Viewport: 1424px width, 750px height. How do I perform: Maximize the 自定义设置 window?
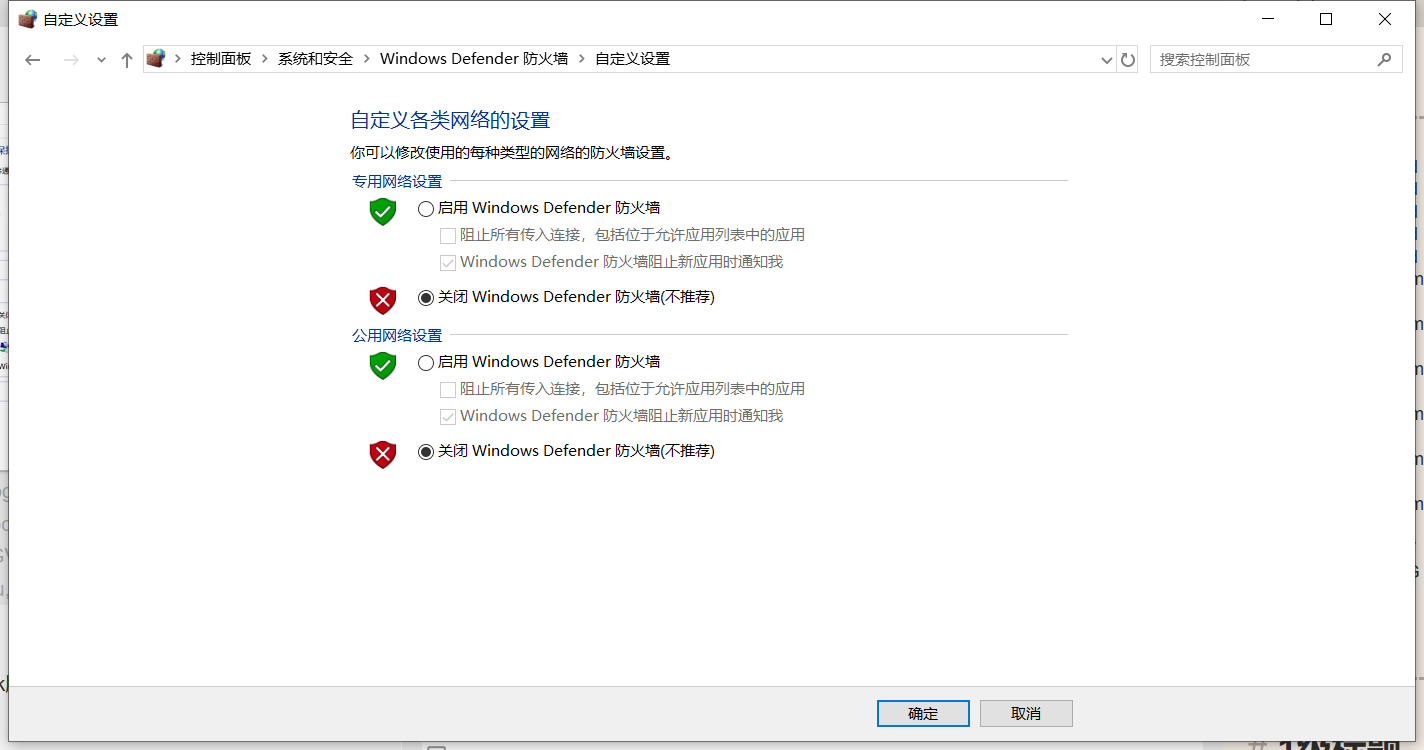1326,19
